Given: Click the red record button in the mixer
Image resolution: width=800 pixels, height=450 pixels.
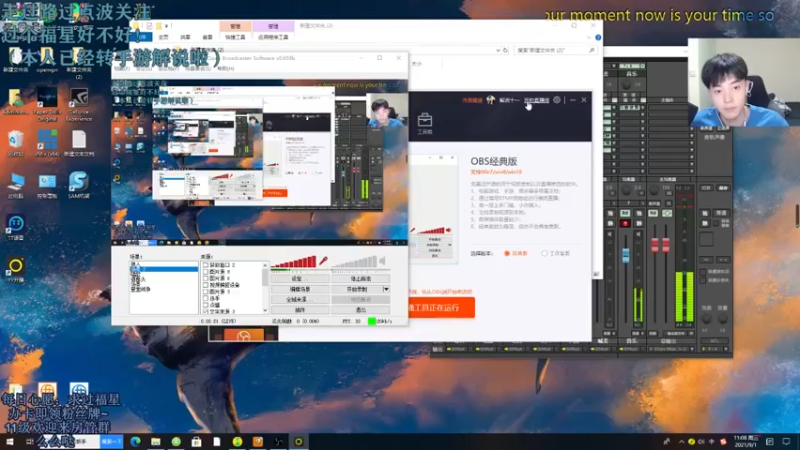Looking at the screenshot, I should pos(624,223).
